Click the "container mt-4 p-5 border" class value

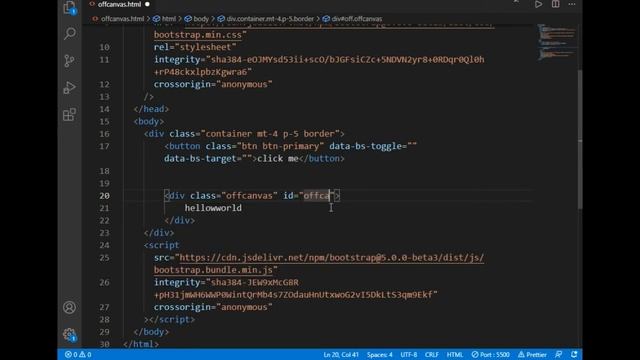click(x=270, y=134)
